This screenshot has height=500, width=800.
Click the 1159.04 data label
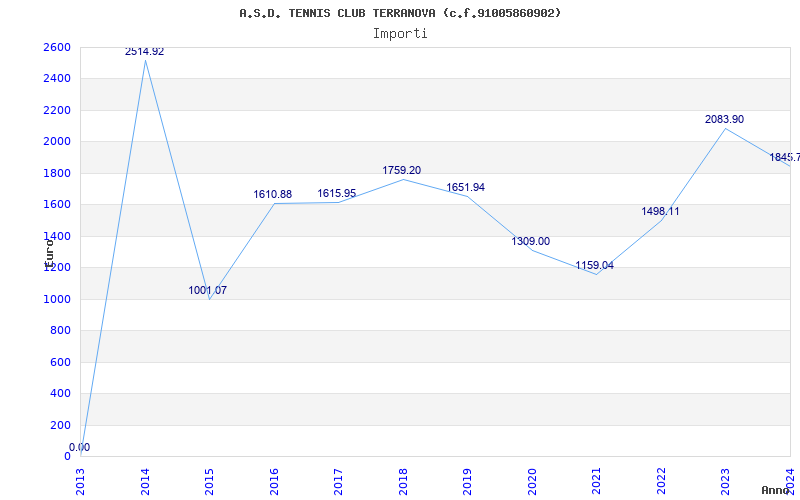594,265
